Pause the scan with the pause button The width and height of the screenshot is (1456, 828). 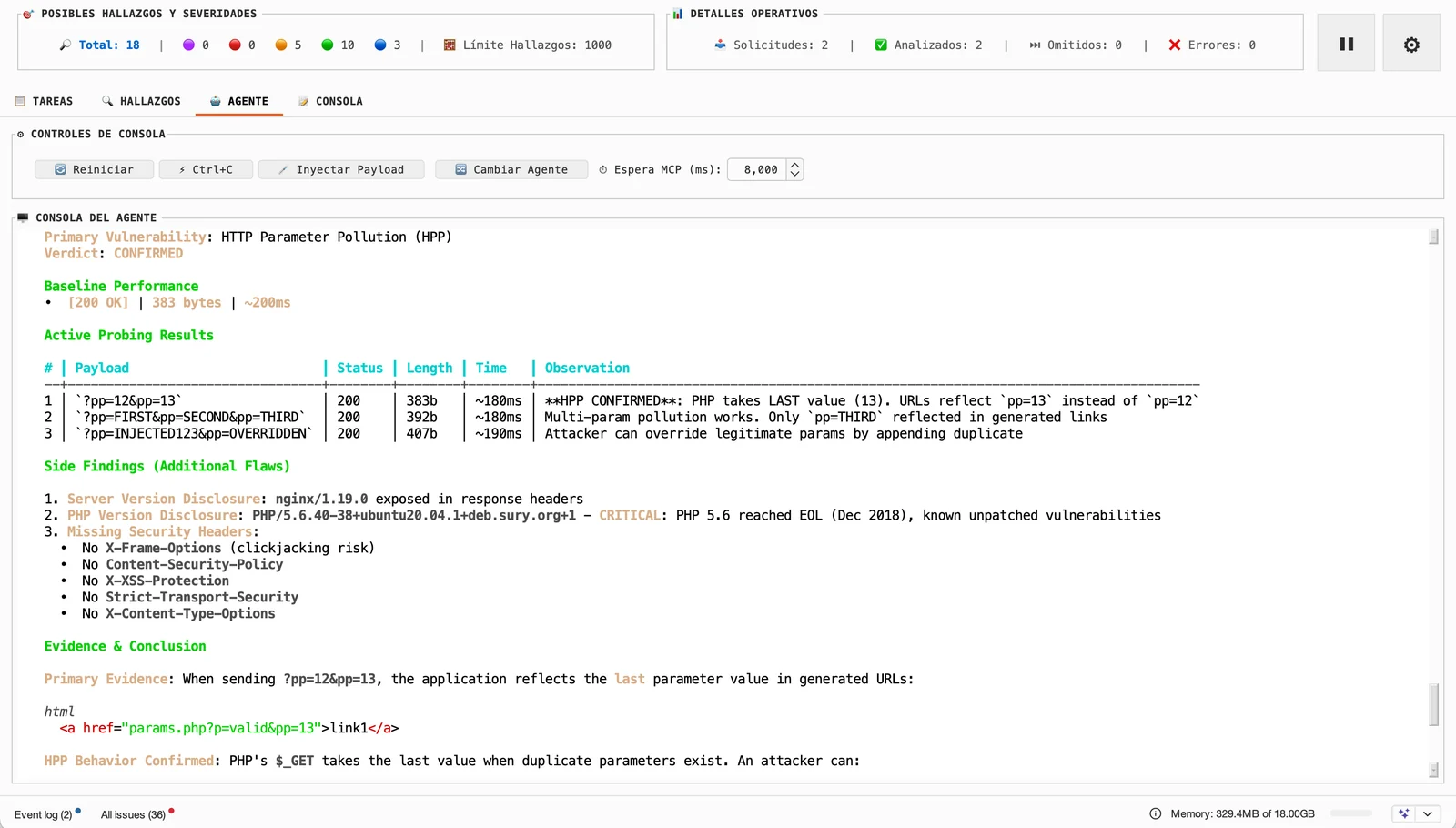tap(1346, 44)
